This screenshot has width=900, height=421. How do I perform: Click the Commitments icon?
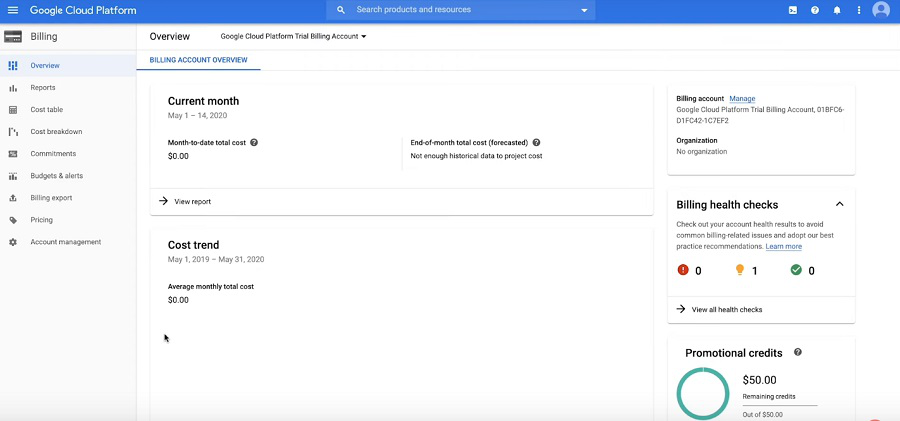click(x=13, y=154)
